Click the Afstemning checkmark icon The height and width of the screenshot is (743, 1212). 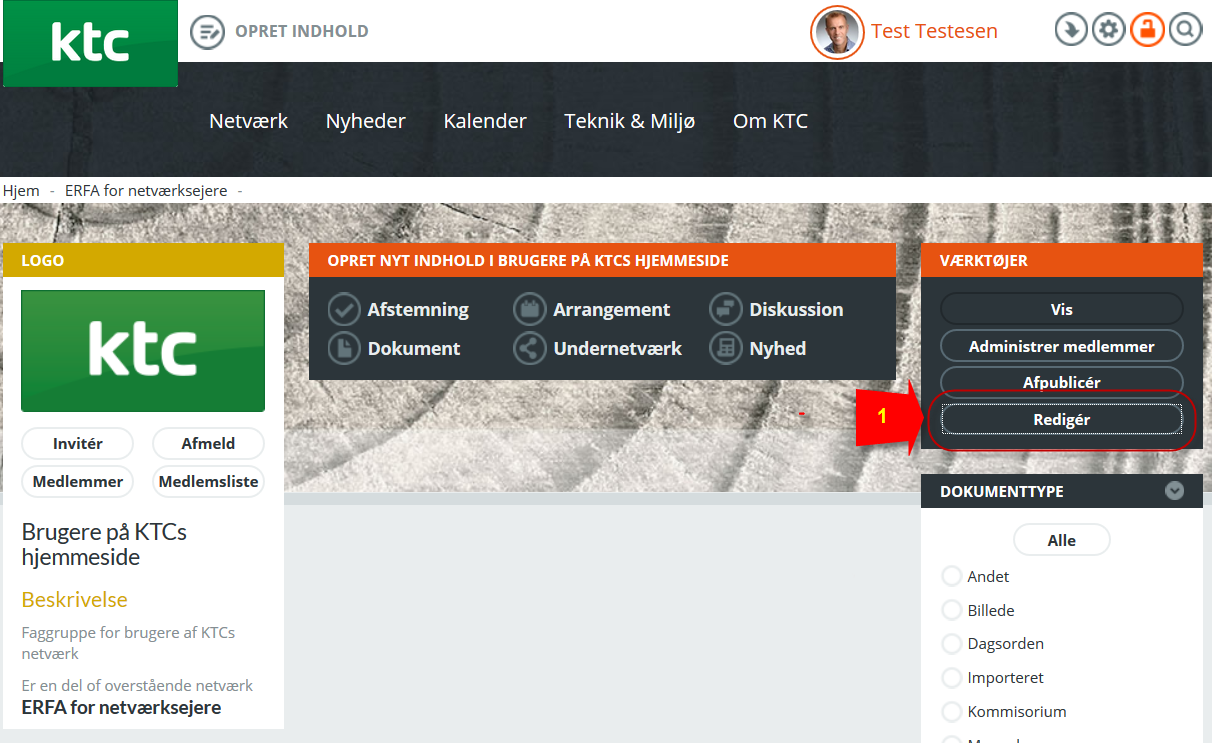click(344, 310)
